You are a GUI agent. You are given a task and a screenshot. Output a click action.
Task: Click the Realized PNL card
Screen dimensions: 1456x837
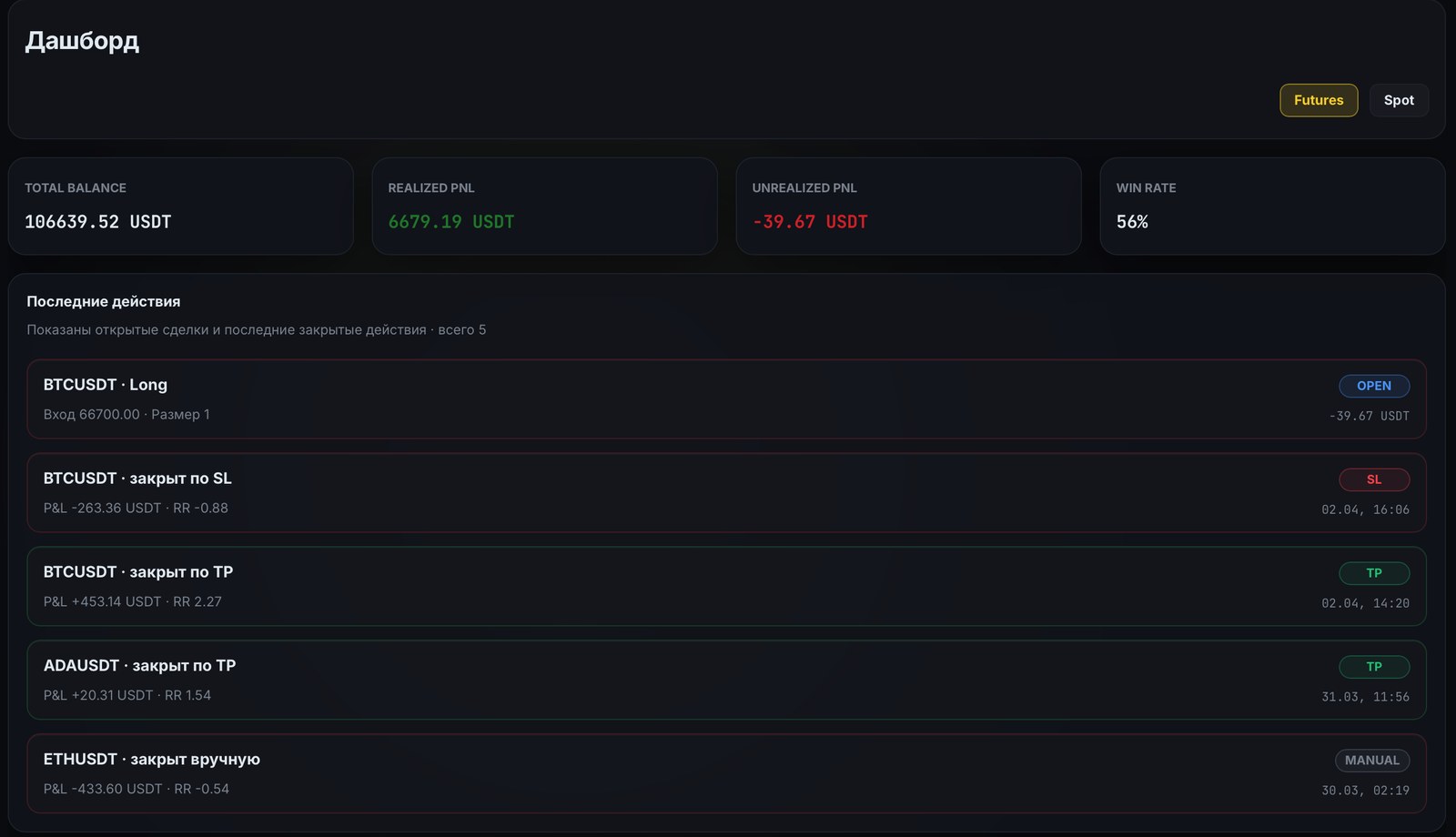tap(544, 206)
